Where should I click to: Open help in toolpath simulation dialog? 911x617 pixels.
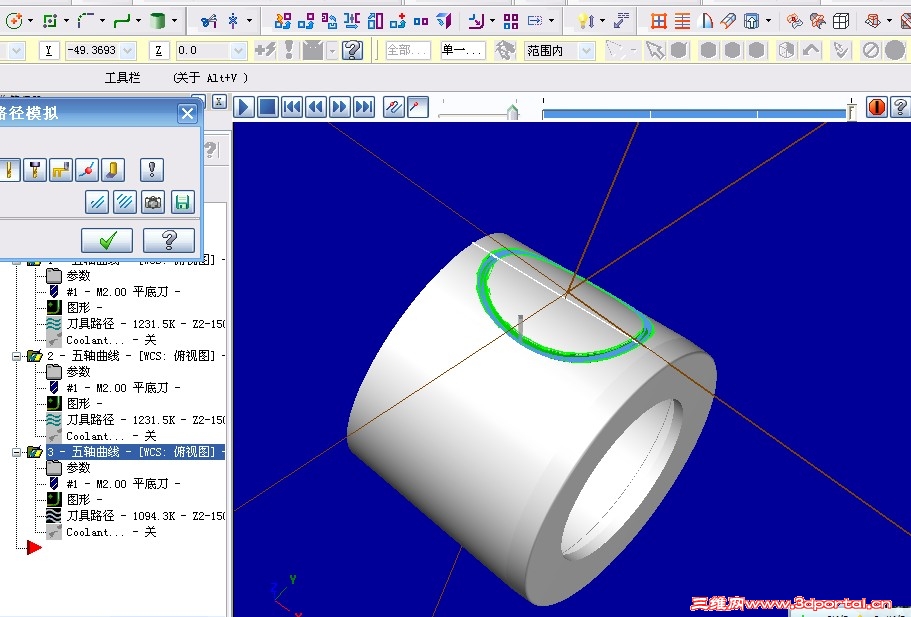[x=168, y=240]
